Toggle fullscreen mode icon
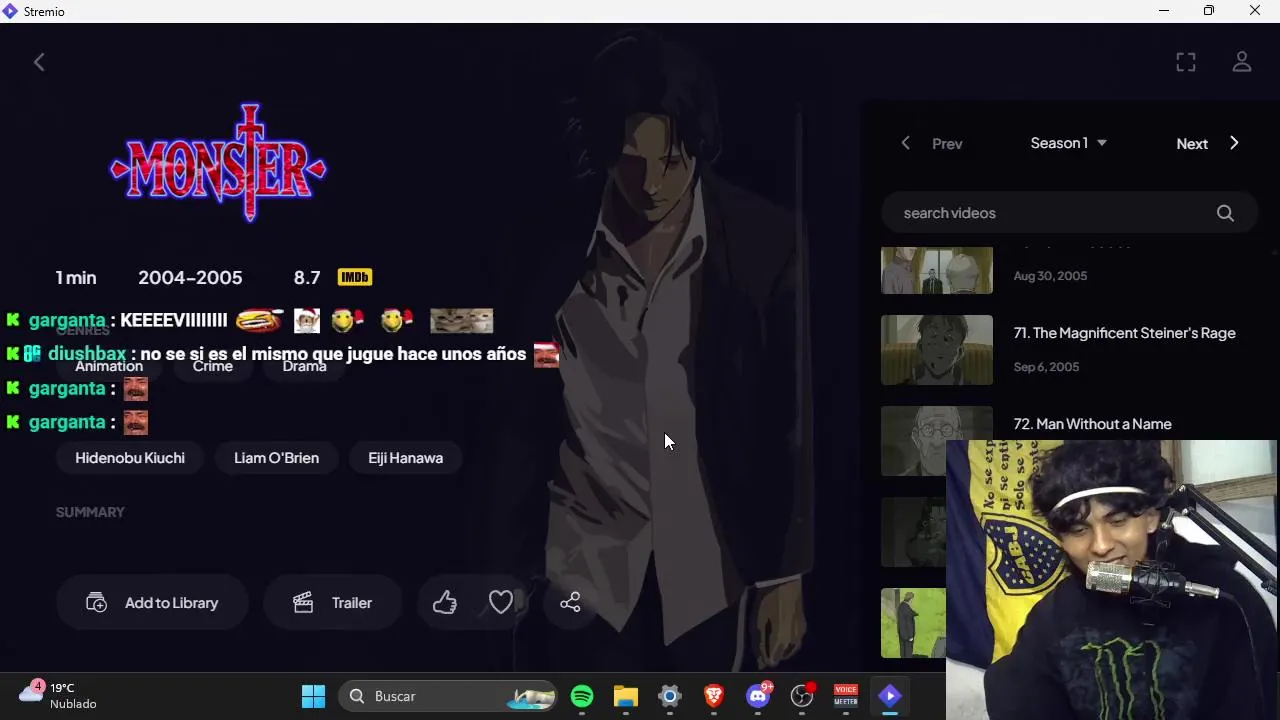This screenshot has width=1280, height=720. [1186, 62]
